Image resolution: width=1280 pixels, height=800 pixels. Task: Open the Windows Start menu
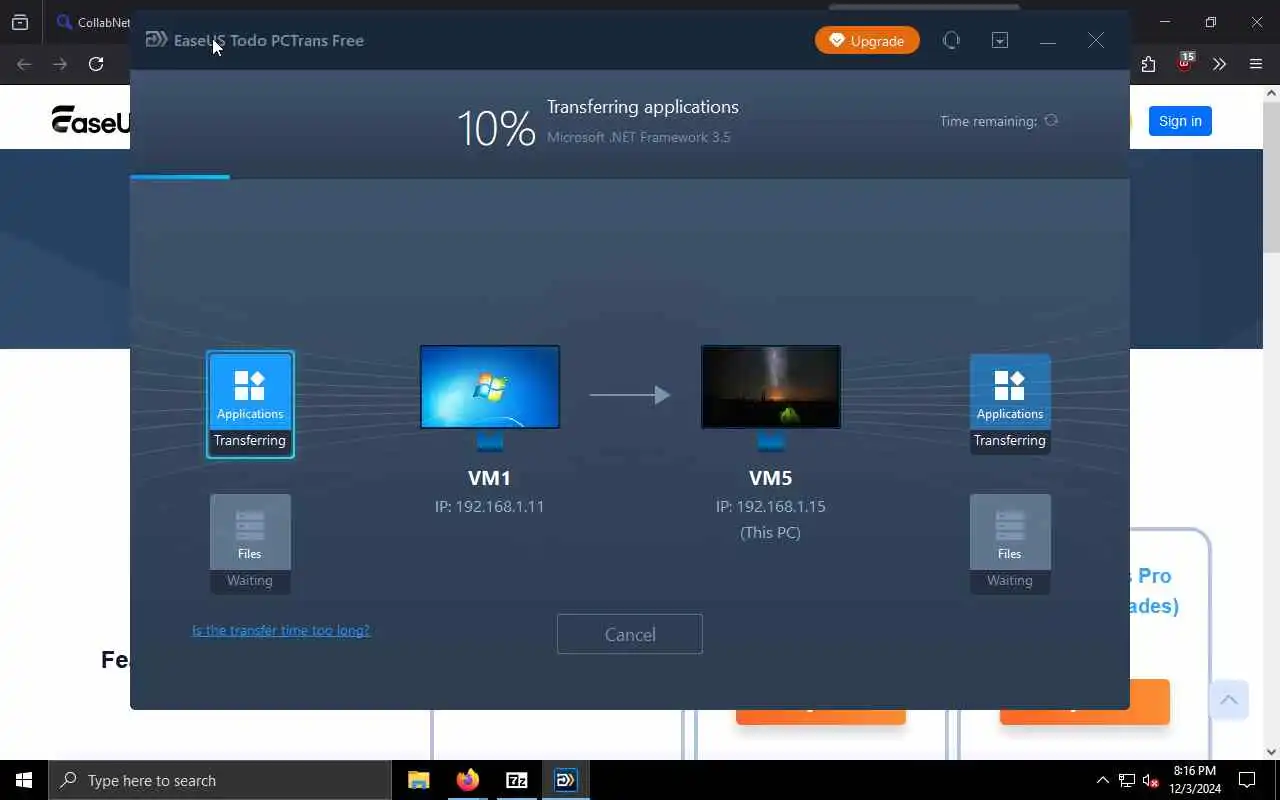tap(24, 780)
